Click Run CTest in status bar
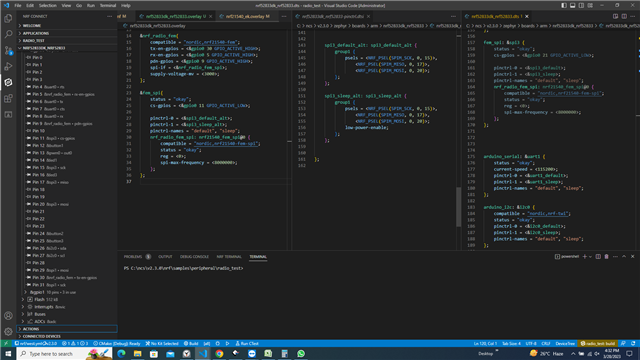The width and height of the screenshot is (640, 360). pyautogui.click(x=247, y=344)
